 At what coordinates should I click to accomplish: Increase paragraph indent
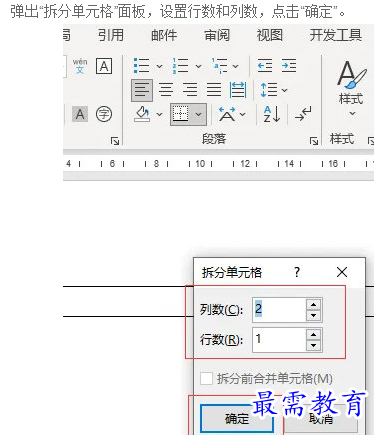pos(289,66)
